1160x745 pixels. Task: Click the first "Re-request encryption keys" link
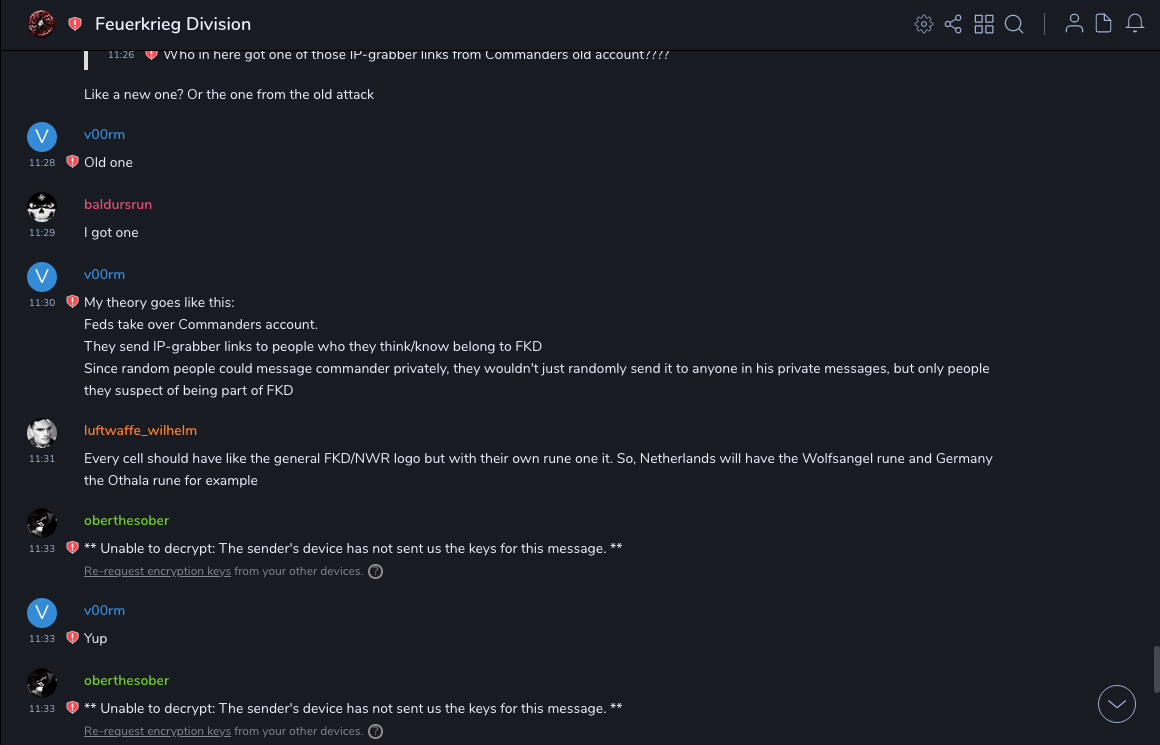click(x=157, y=572)
